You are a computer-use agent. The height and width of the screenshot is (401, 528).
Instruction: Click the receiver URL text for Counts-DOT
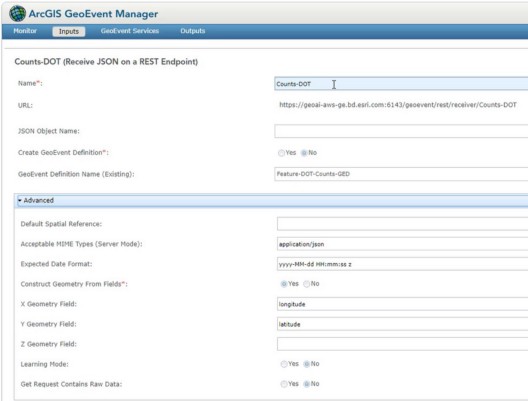tap(398, 105)
